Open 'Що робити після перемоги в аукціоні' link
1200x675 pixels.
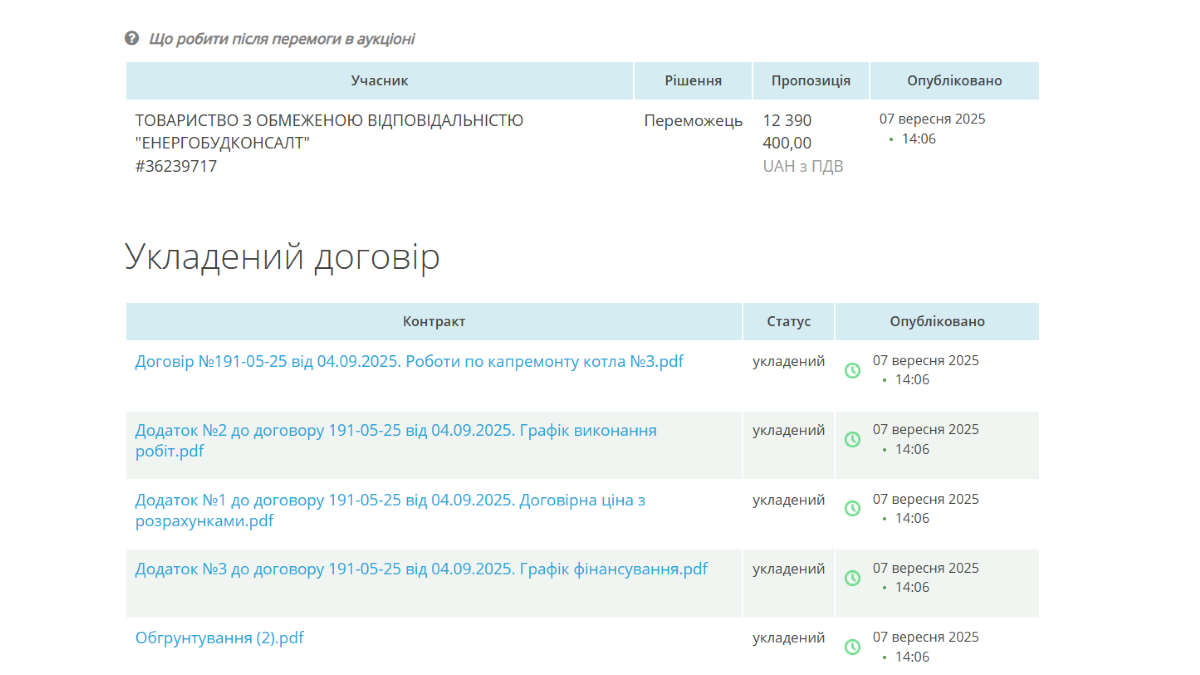click(281, 39)
